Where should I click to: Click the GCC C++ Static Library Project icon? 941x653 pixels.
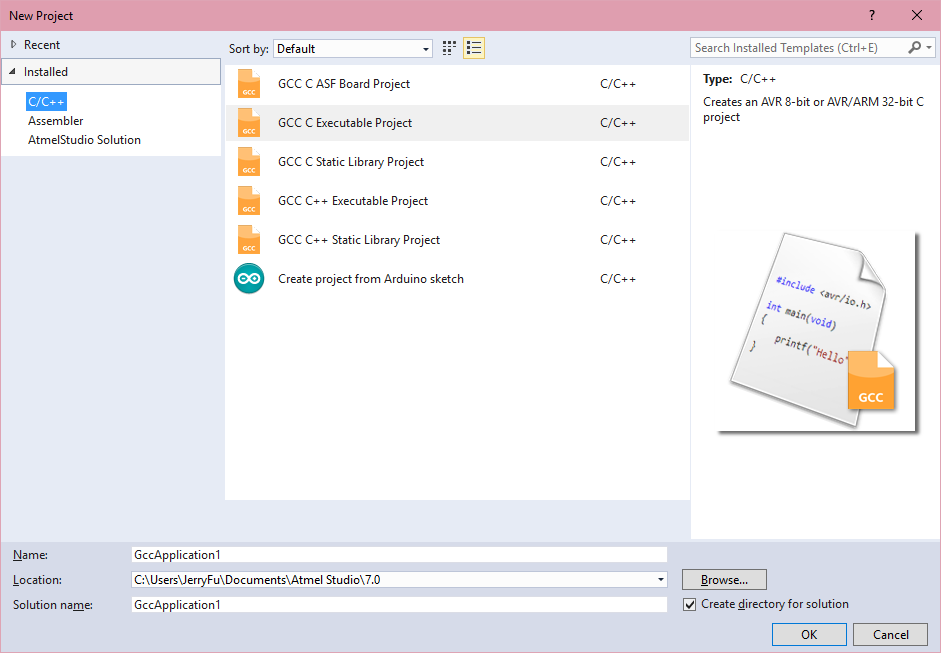tap(249, 240)
